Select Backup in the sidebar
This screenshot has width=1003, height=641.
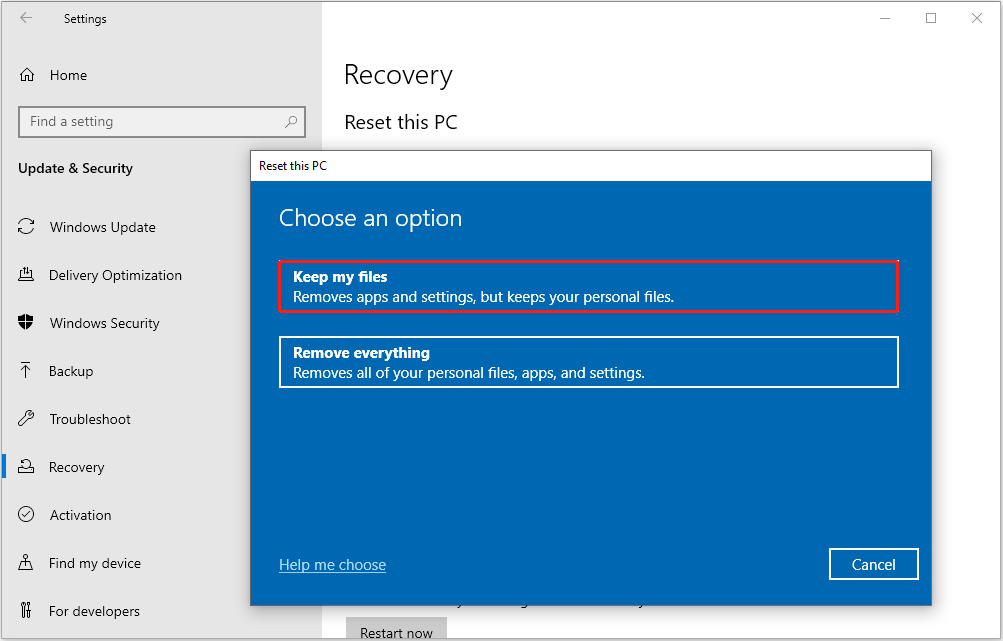coord(71,371)
